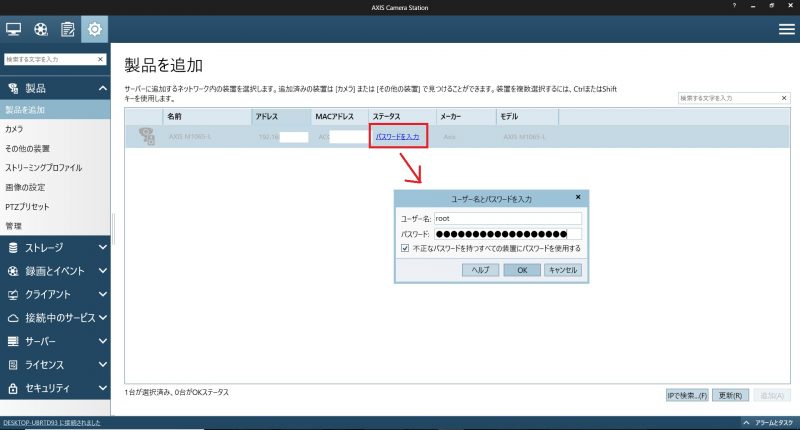Click the device list search field
The image size is (800, 430).
tap(729, 98)
